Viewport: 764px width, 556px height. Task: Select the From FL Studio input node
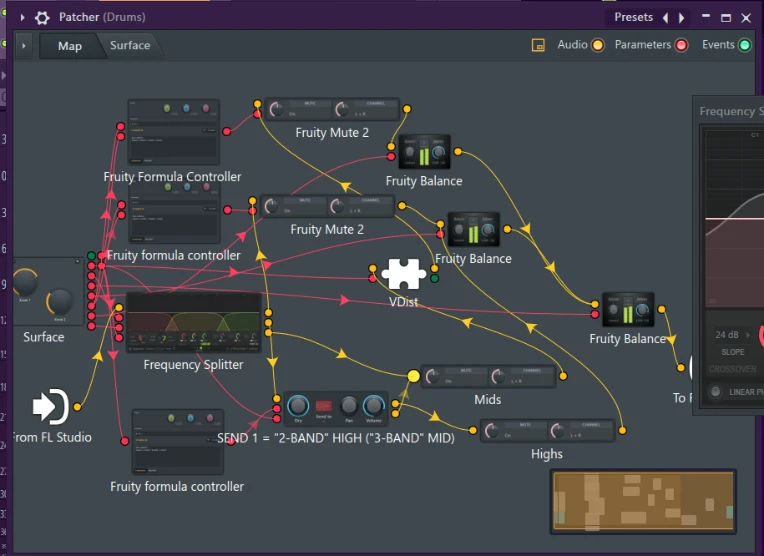pyautogui.click(x=51, y=406)
